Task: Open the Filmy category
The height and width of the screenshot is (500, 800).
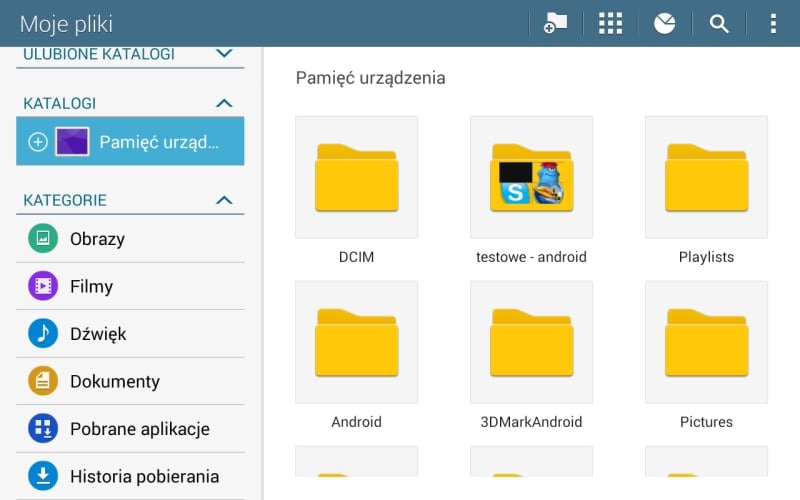Action: (x=130, y=286)
